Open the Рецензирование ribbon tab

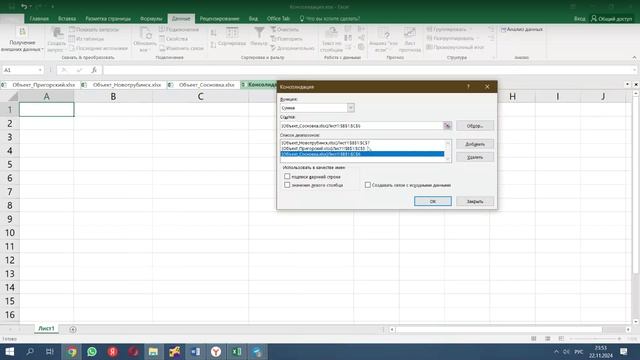click(x=219, y=19)
